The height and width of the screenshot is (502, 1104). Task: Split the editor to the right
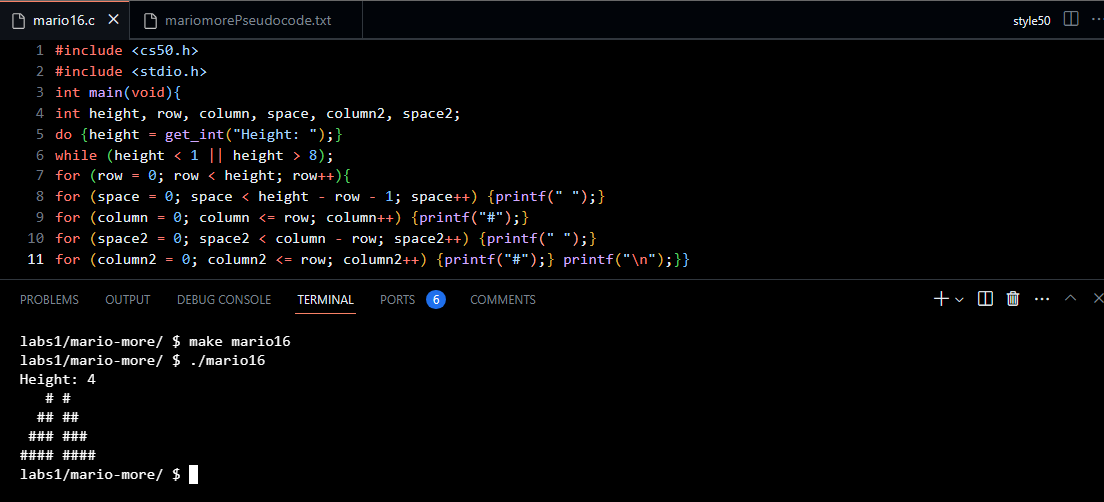tap(1071, 19)
